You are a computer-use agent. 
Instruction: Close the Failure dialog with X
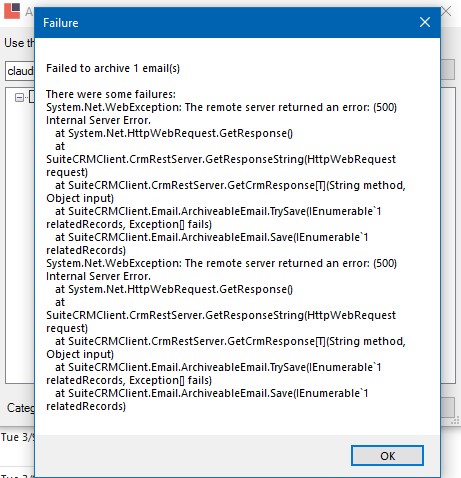[x=425, y=22]
